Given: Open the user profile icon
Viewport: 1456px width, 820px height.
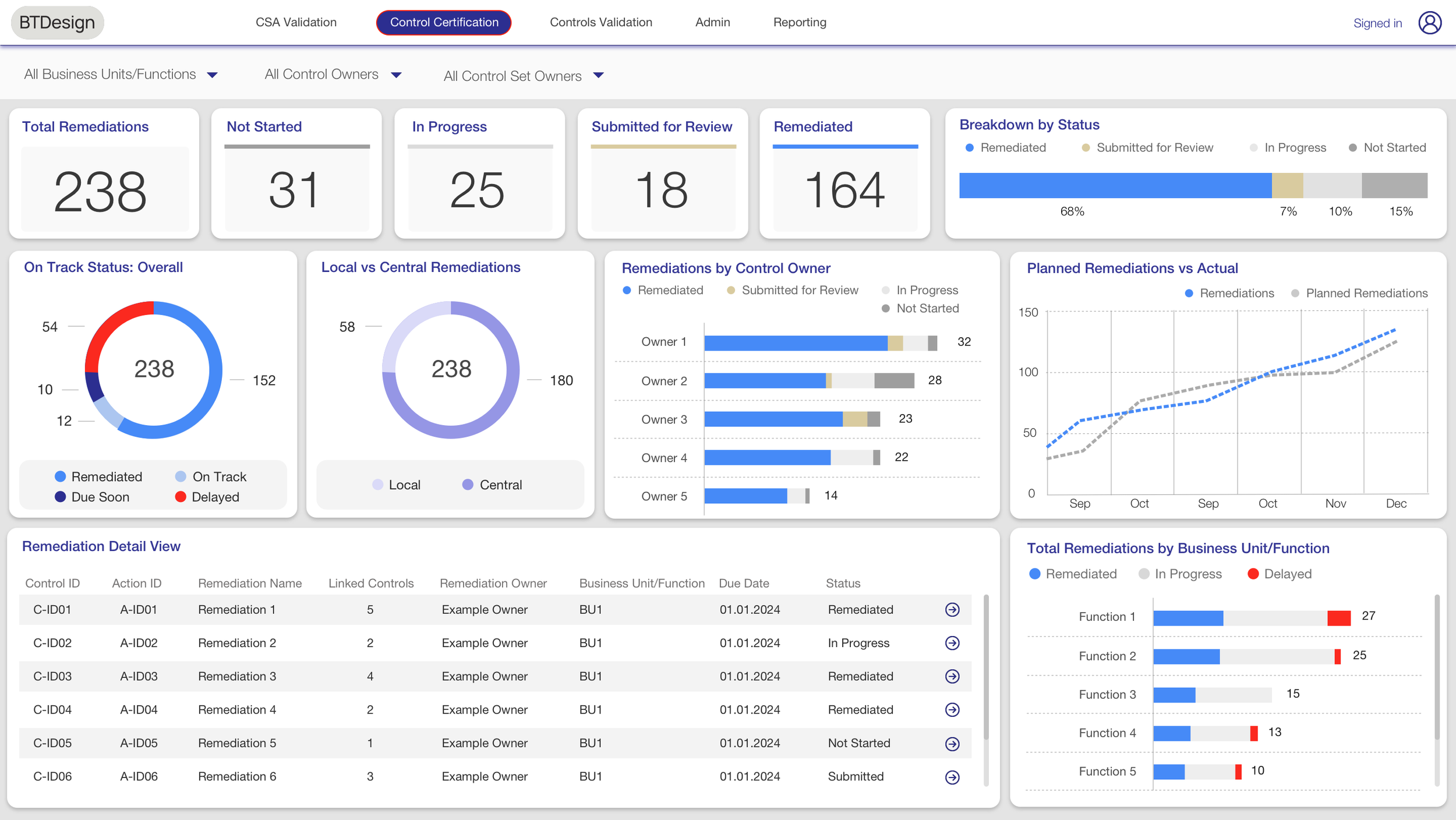Looking at the screenshot, I should coord(1430,23).
